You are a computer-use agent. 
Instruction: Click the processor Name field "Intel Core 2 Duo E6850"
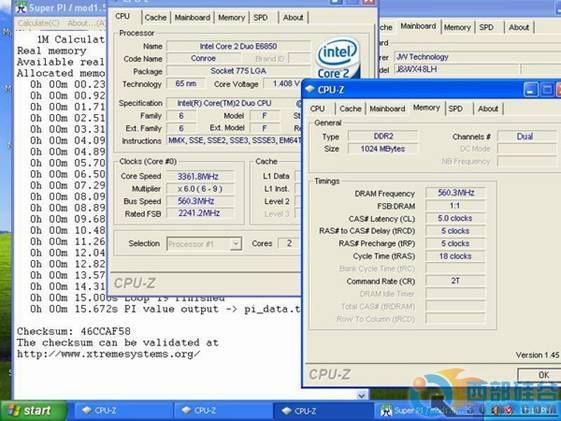pyautogui.click(x=238, y=46)
